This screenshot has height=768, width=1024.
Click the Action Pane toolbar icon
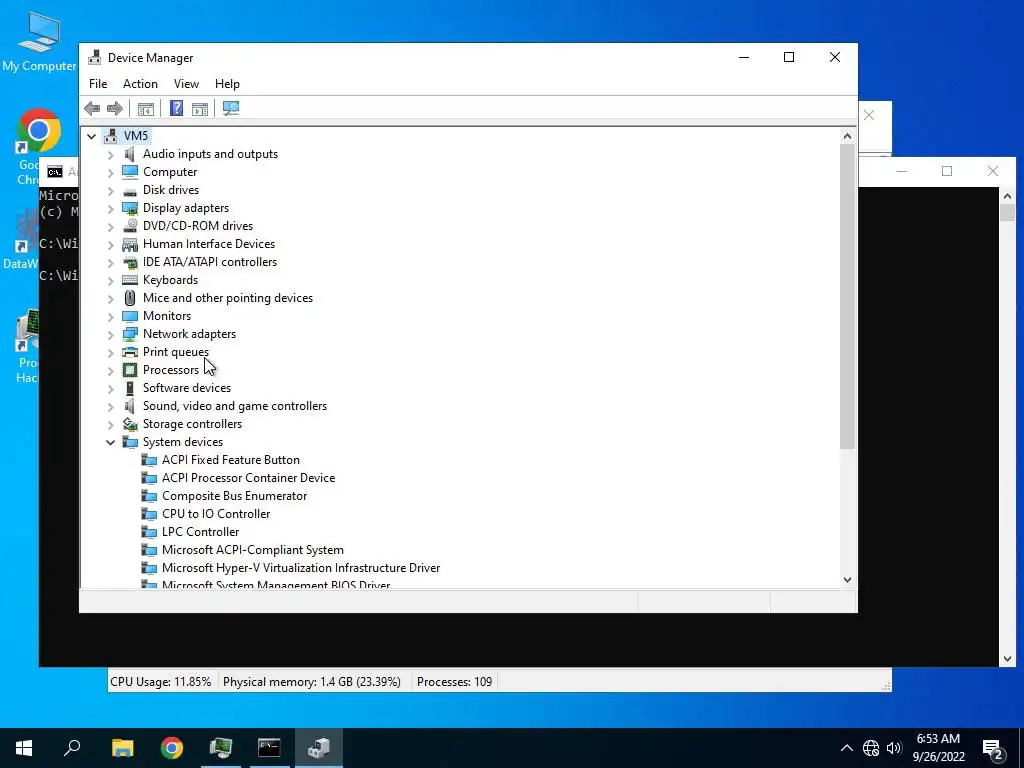coord(200,108)
